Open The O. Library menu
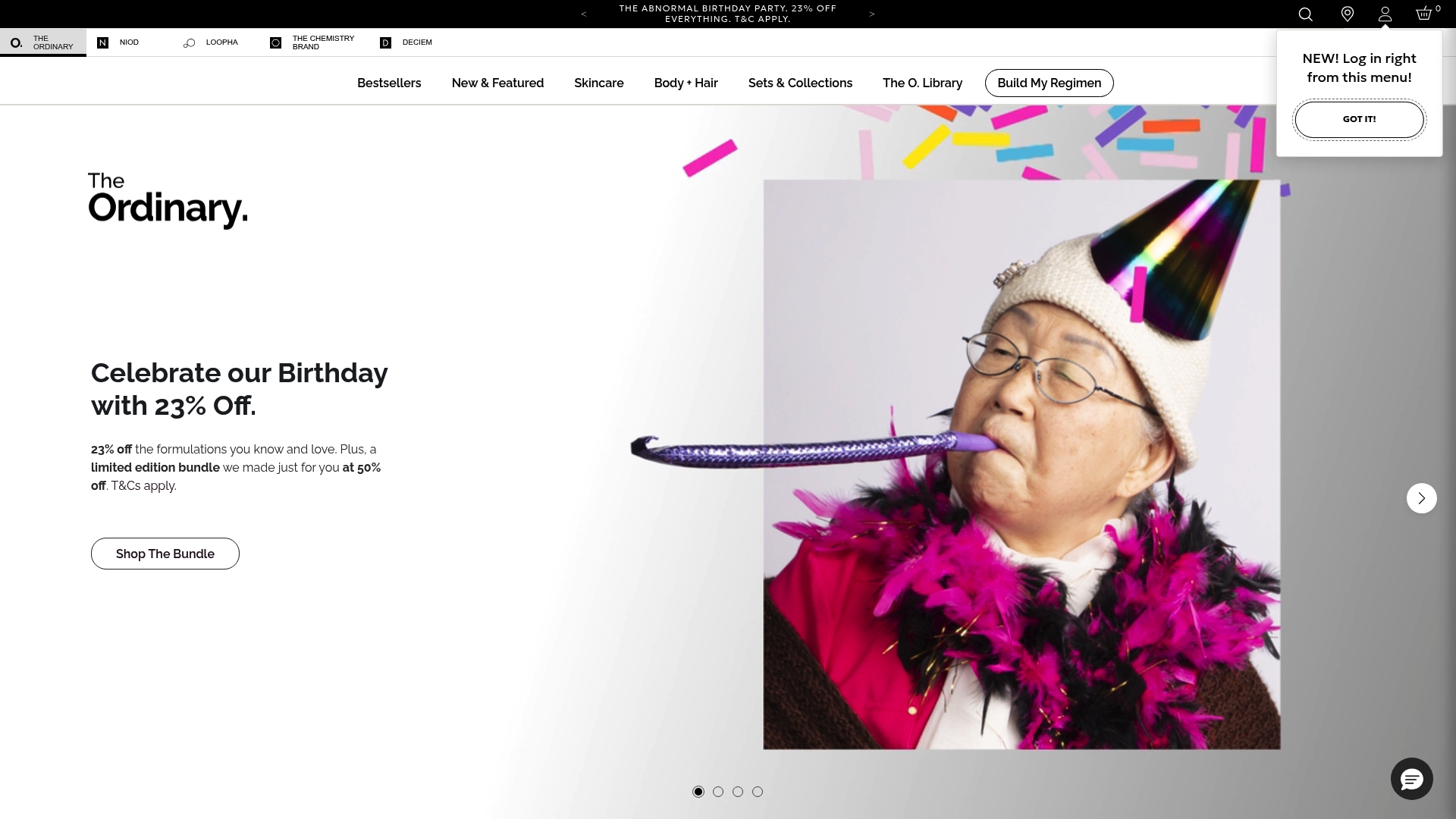 (x=922, y=83)
